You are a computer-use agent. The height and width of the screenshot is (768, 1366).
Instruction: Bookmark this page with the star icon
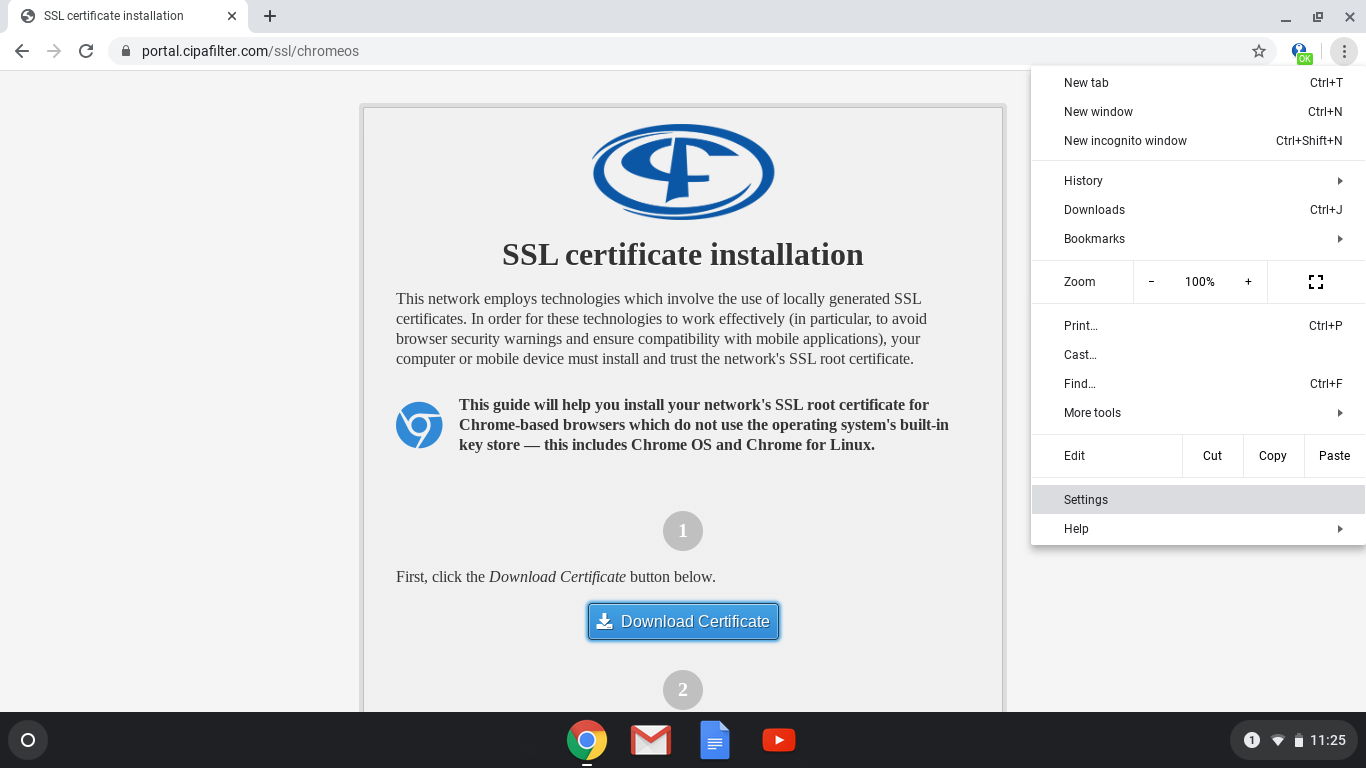(x=1259, y=51)
